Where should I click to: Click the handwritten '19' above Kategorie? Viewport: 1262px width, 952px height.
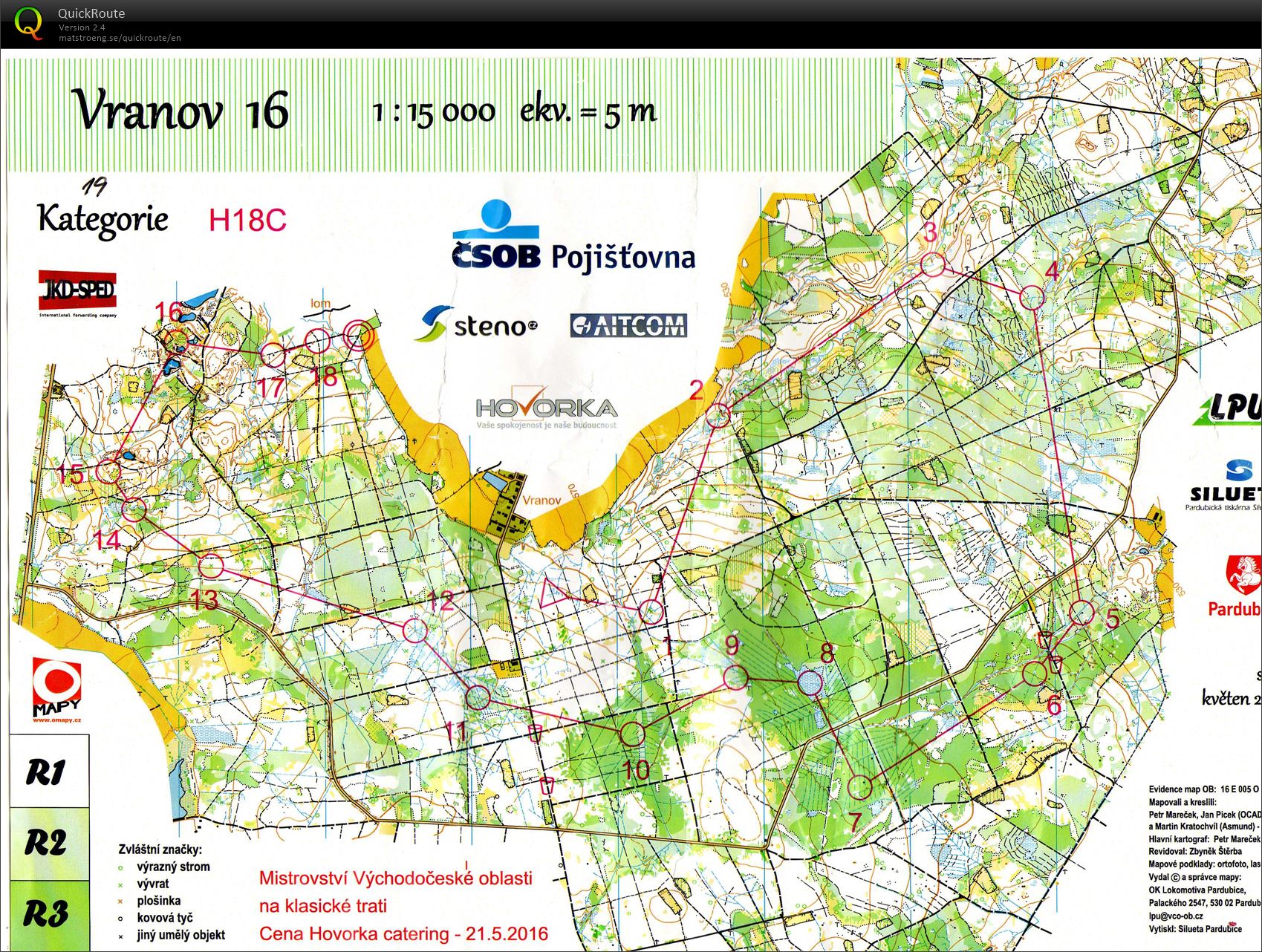94,186
